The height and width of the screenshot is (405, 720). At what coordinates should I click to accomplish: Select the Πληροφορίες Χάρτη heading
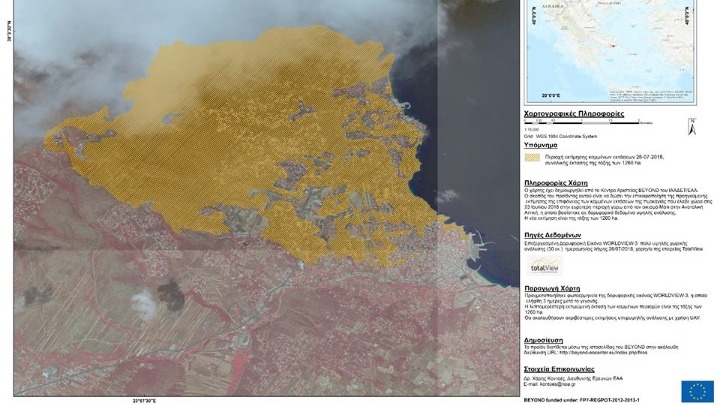click(561, 185)
